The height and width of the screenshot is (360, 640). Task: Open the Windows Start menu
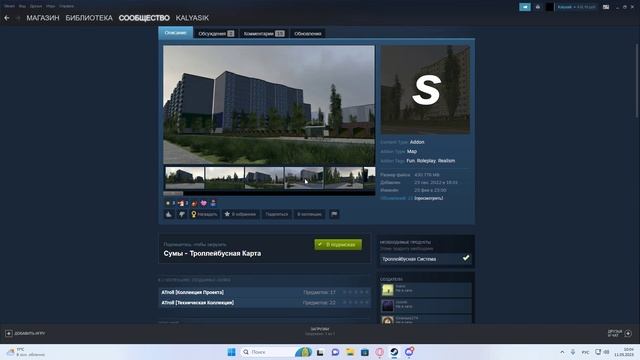click(231, 352)
